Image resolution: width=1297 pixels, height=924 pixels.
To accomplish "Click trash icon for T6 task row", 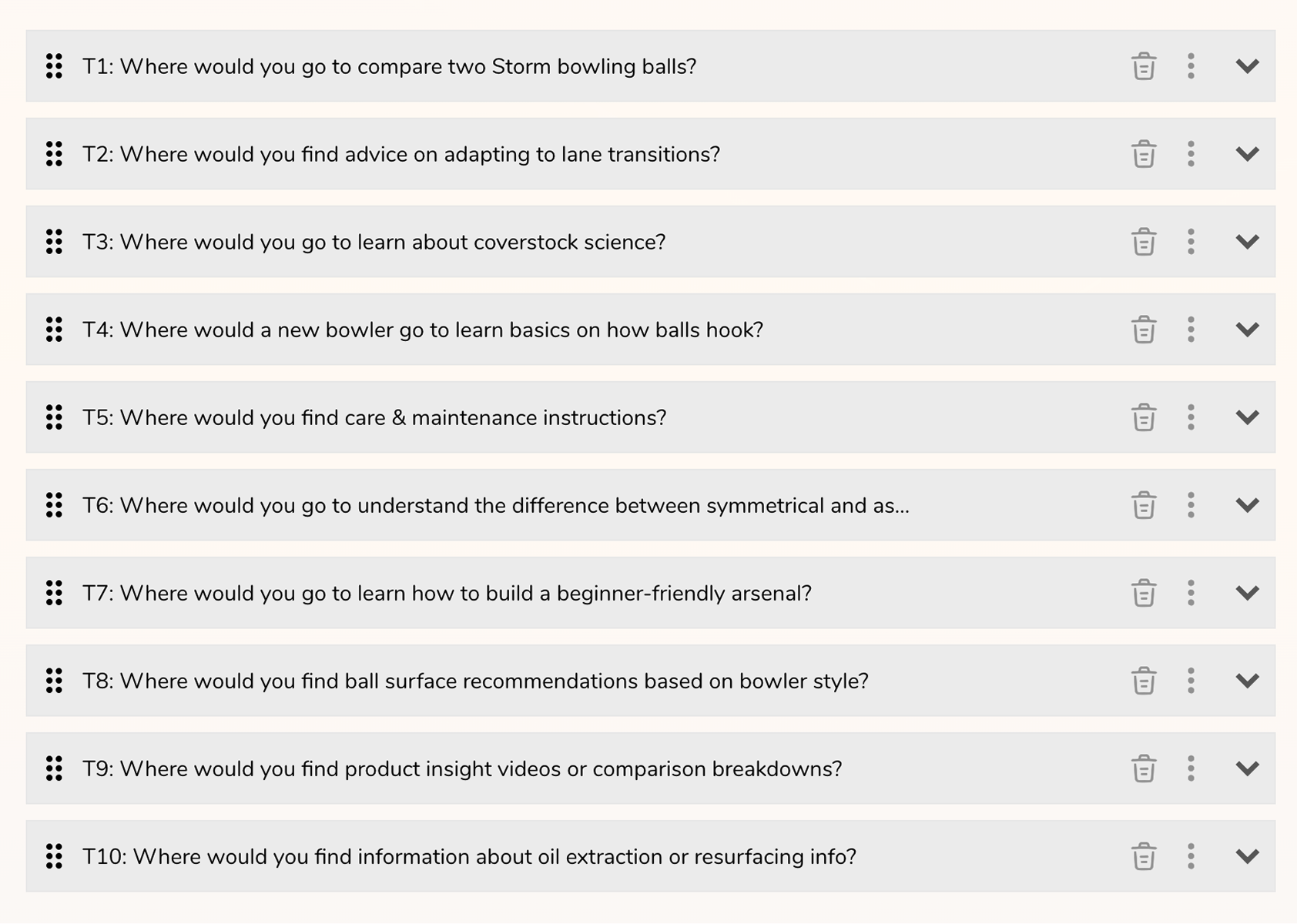I will point(1144,505).
